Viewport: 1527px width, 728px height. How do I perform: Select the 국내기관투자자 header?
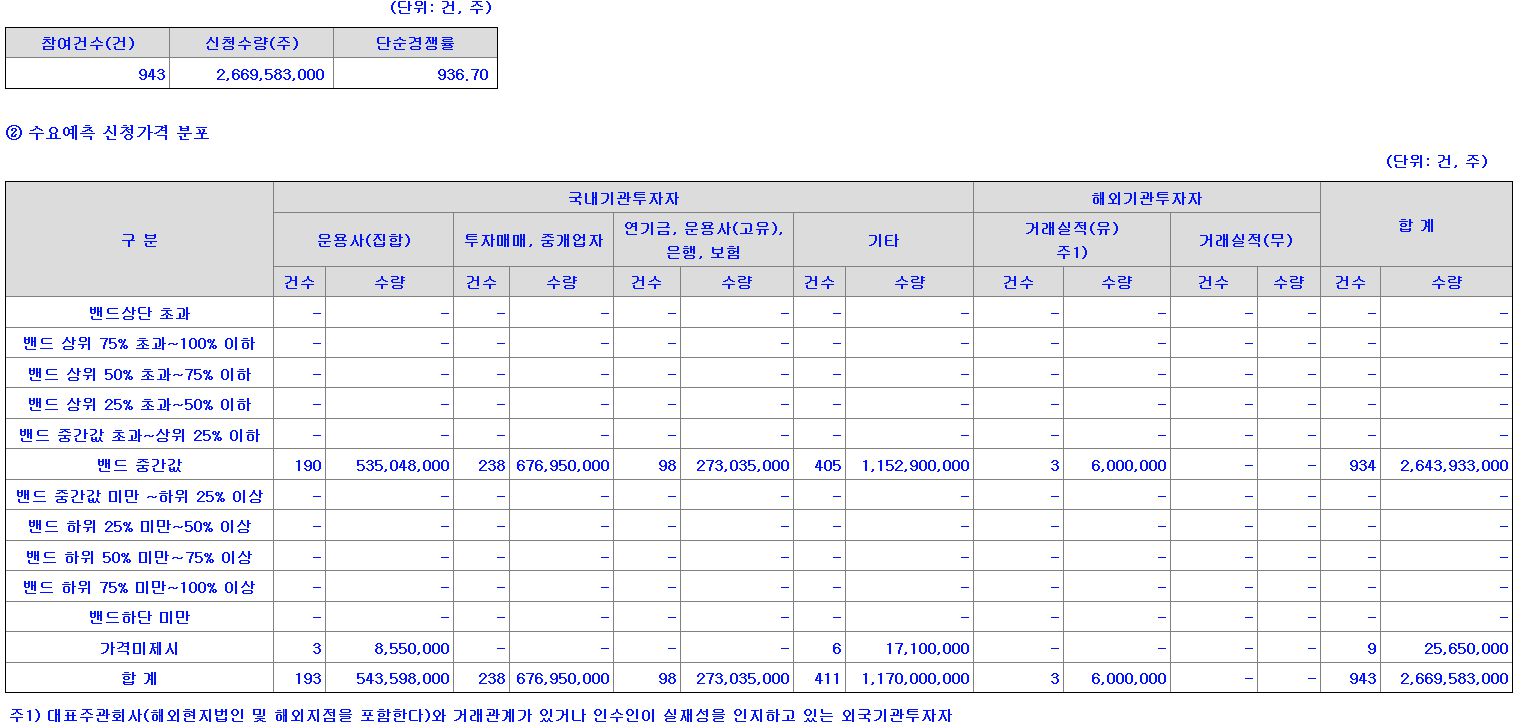pyautogui.click(x=623, y=198)
